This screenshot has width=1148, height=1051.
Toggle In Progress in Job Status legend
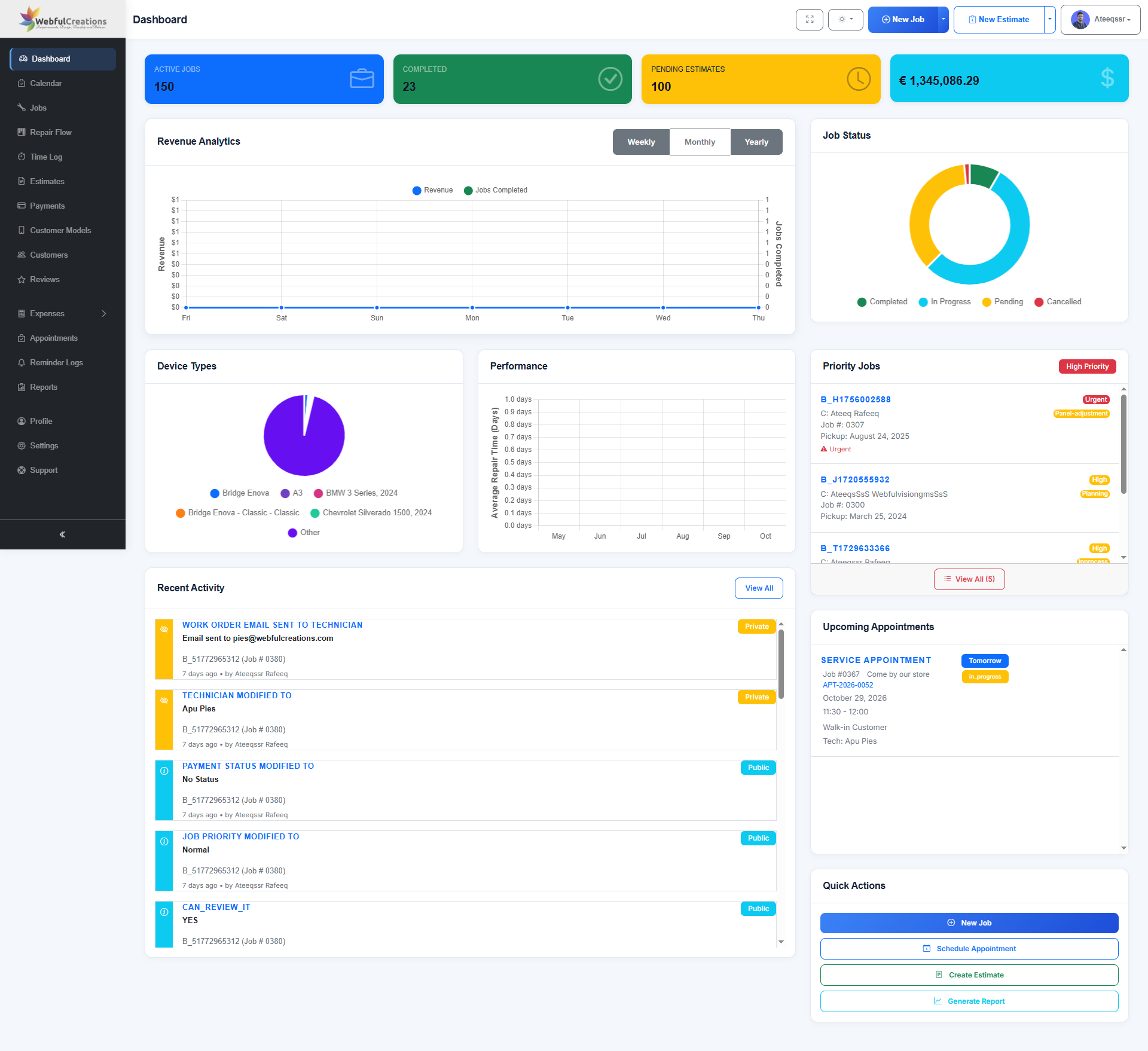coord(944,302)
